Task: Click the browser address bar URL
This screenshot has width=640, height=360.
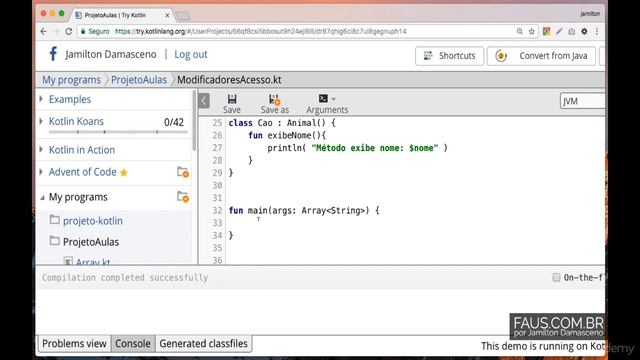Action: coord(260,31)
